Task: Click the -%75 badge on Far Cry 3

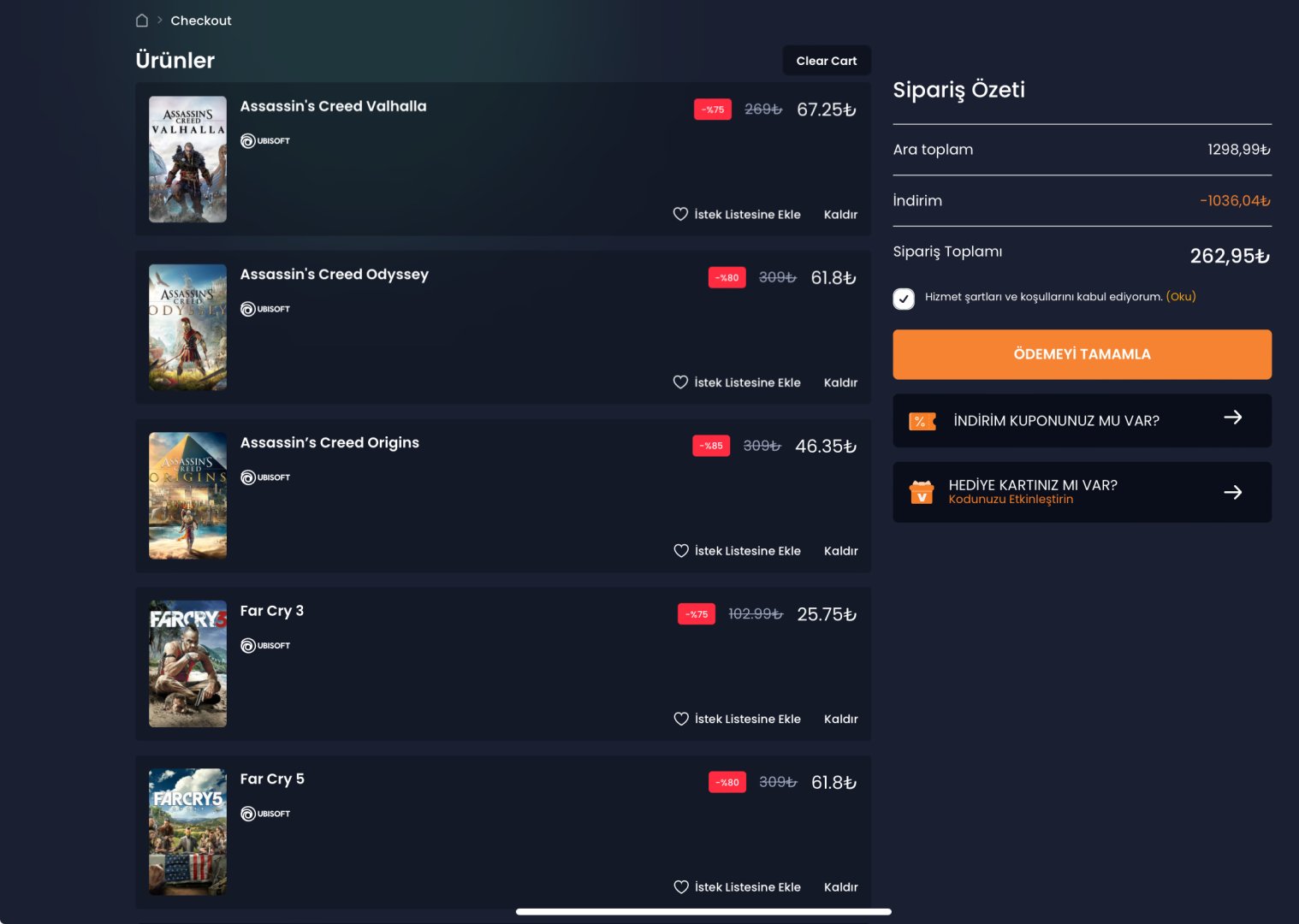Action: pos(697,614)
